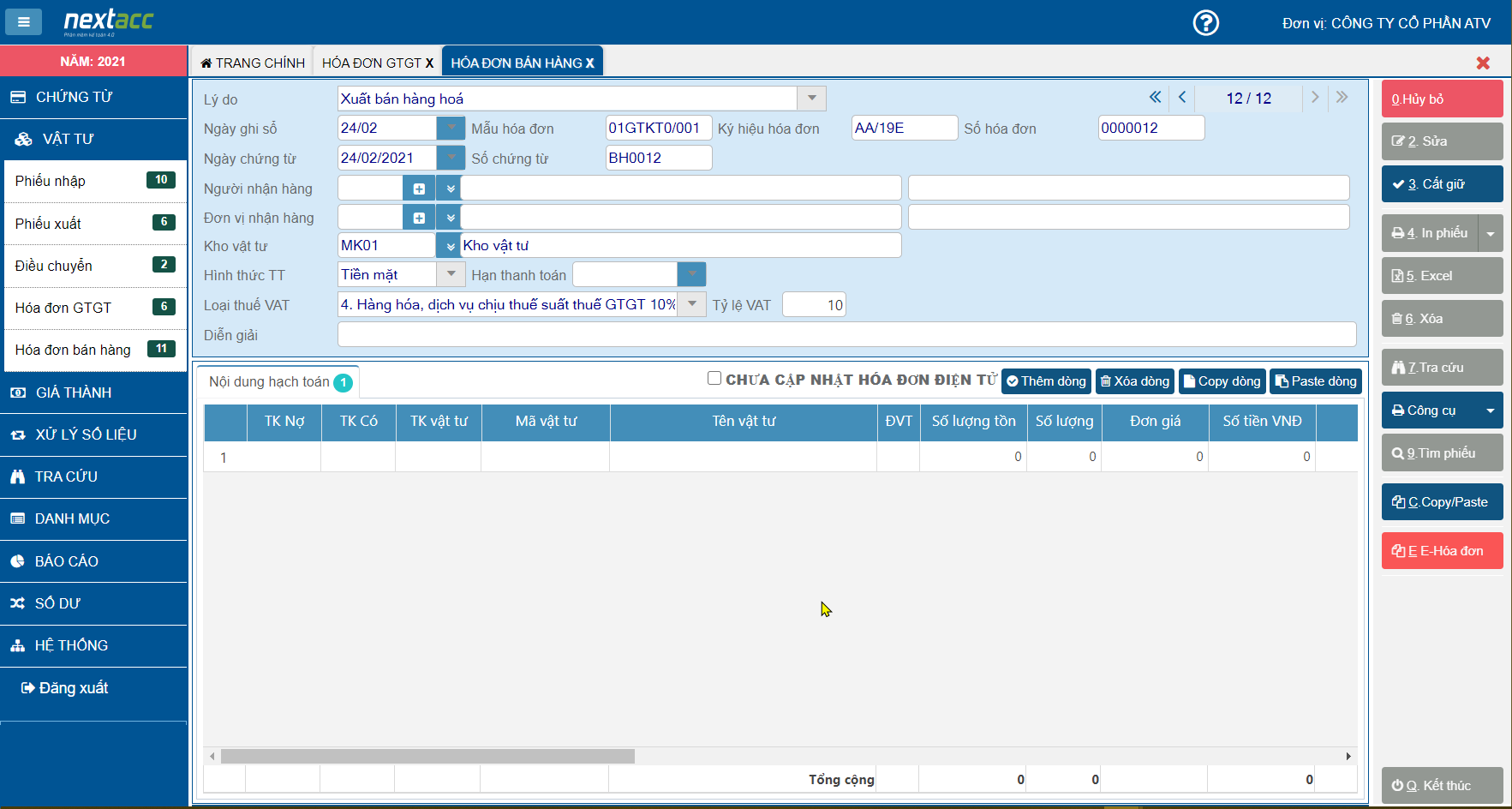Open the Hình thức TT dropdown
1512x809 pixels.
tap(451, 274)
